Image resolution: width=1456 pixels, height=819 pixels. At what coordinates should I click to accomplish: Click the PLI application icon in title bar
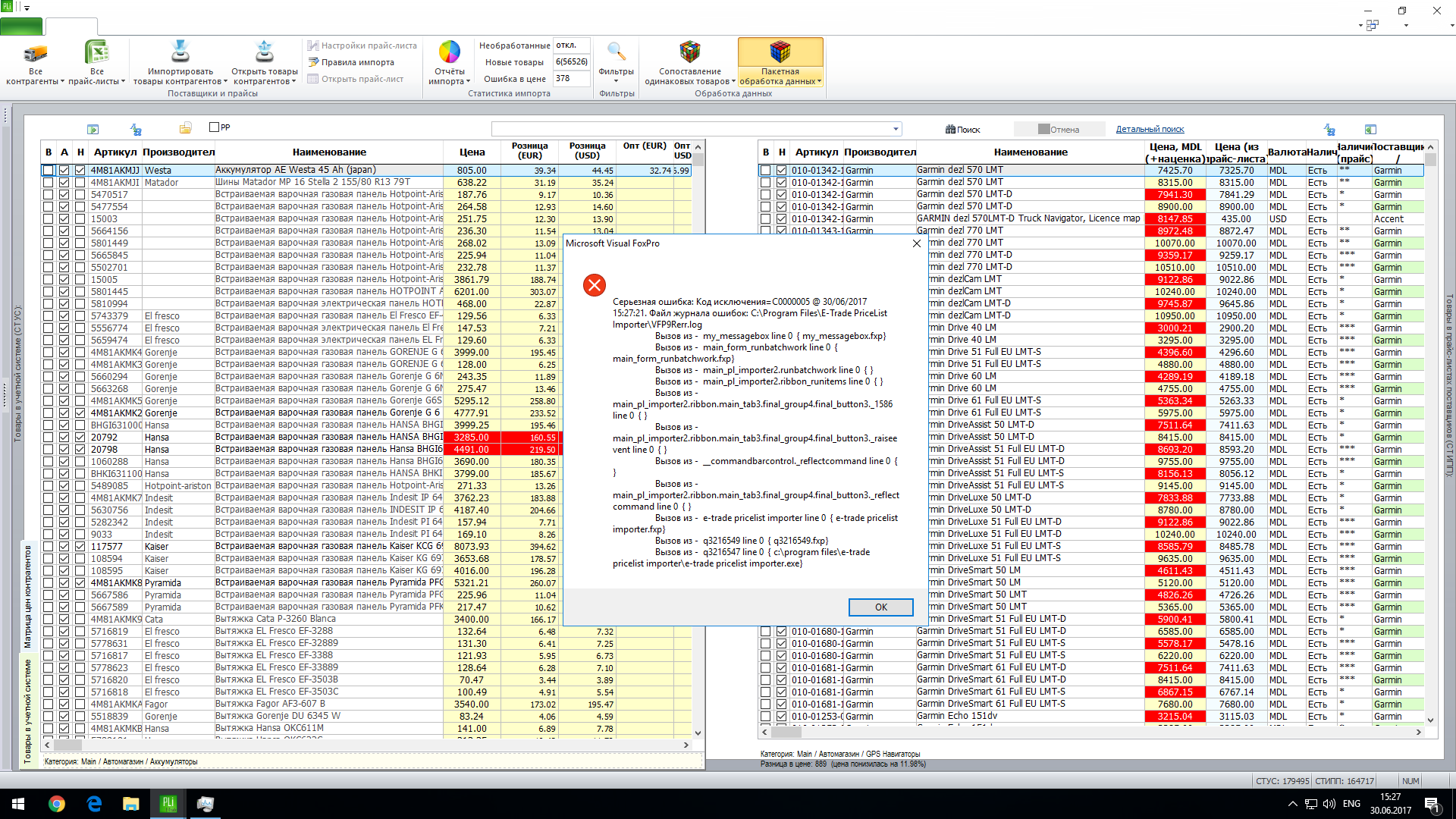[7, 7]
